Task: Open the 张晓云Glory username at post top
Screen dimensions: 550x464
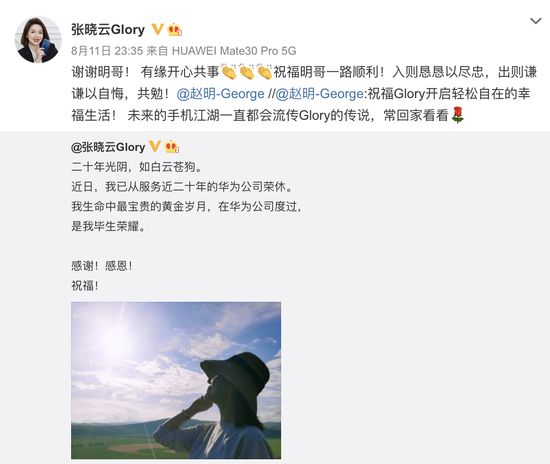Action: (108, 30)
